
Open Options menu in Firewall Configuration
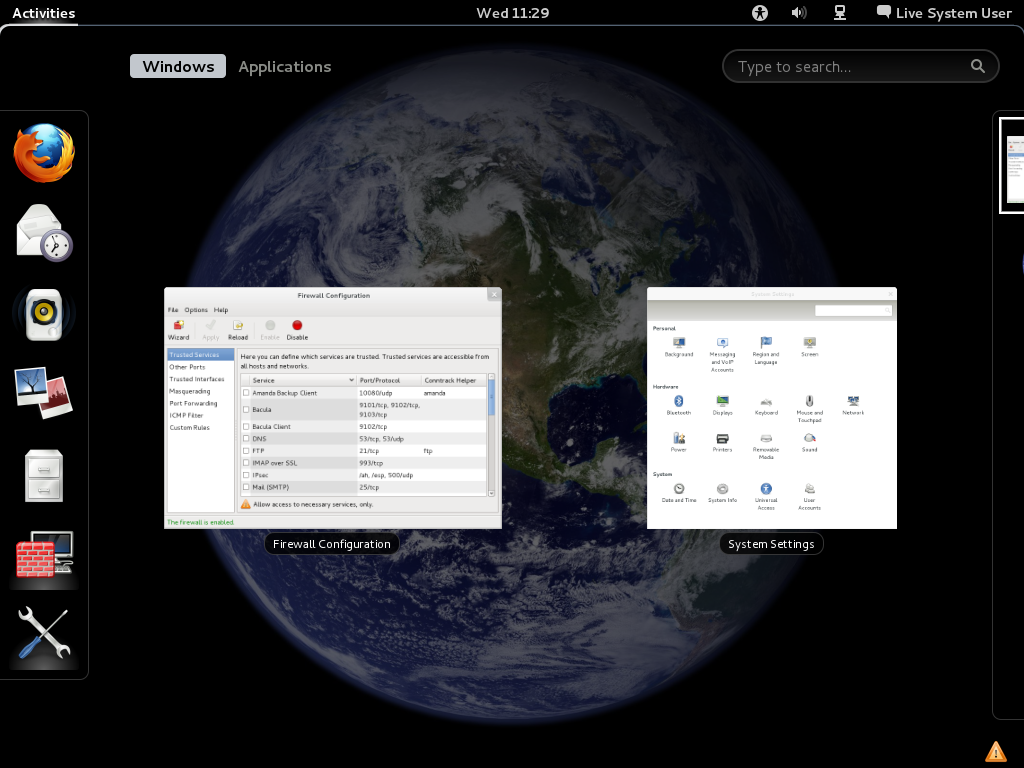coord(196,310)
